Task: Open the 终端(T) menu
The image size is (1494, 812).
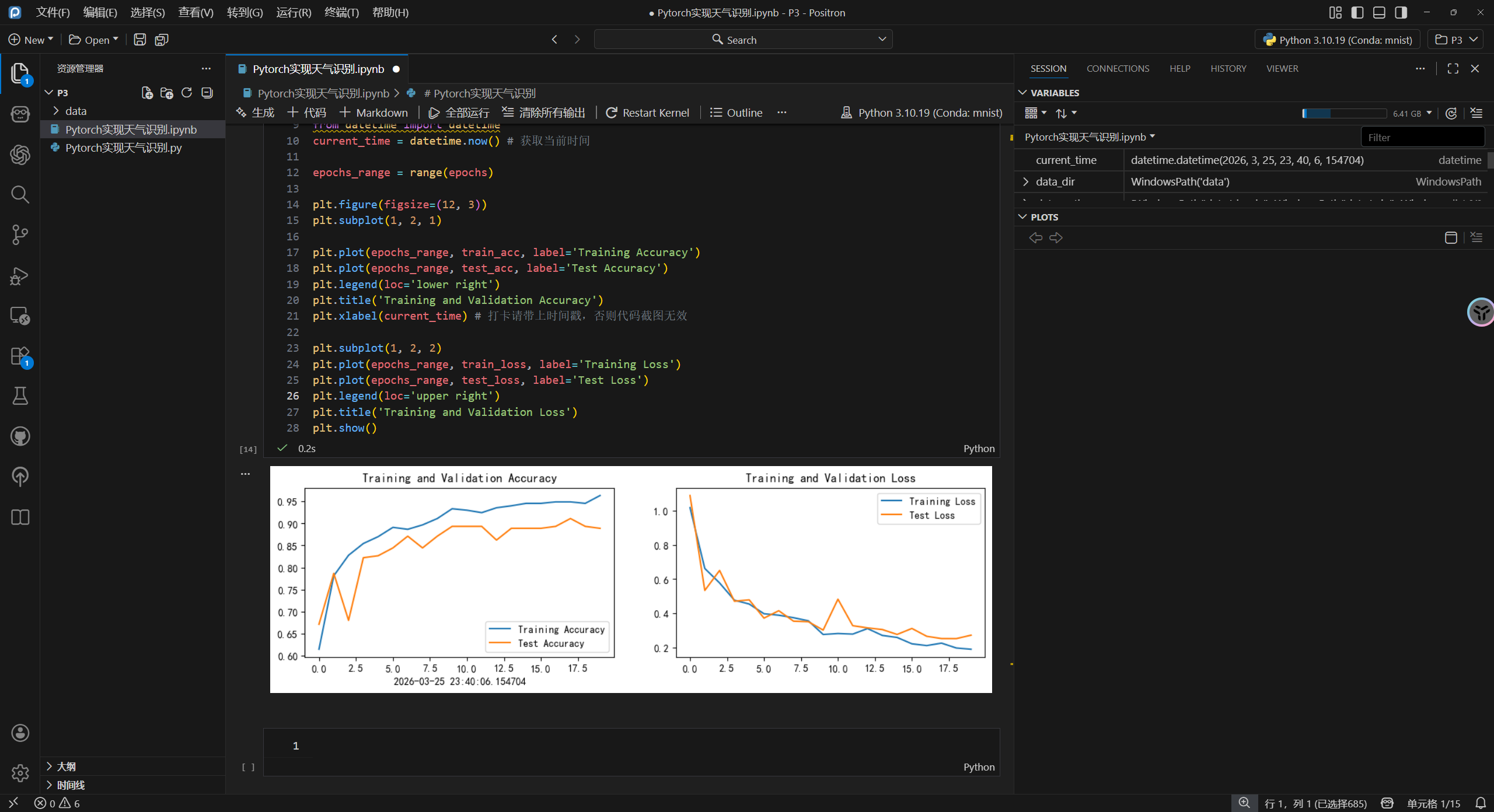Action: [x=341, y=12]
